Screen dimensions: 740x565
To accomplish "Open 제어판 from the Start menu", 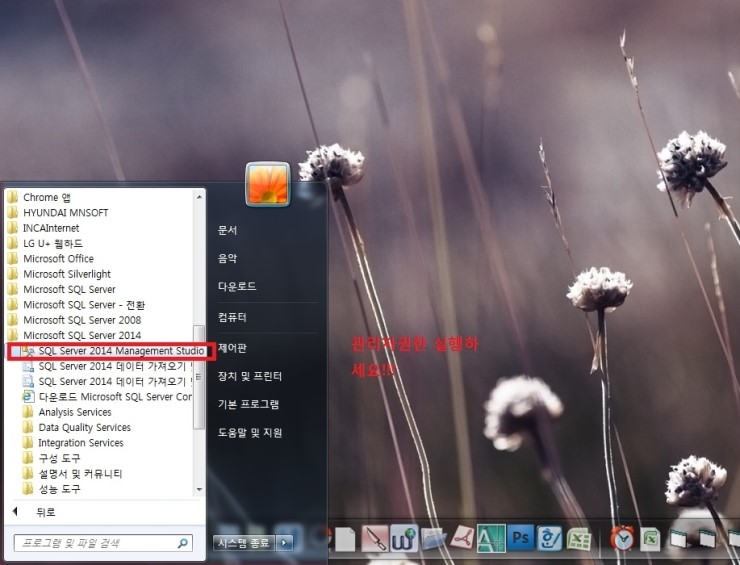I will point(232,348).
